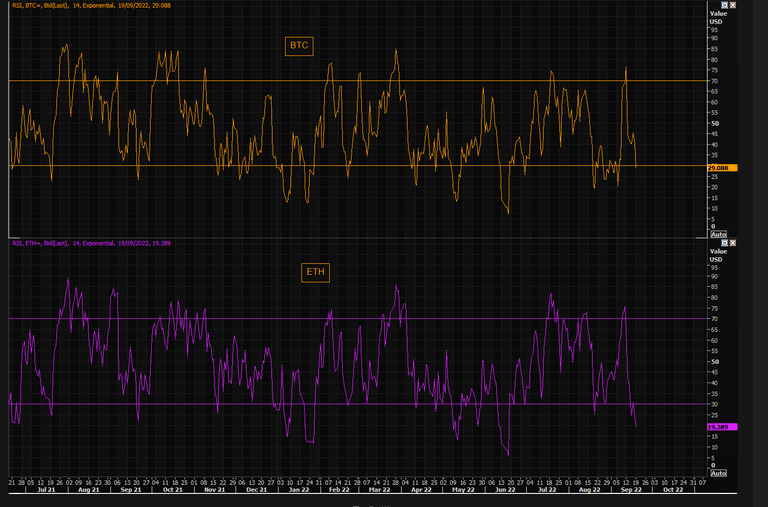Click Jan 22 on the time axis

298,490
